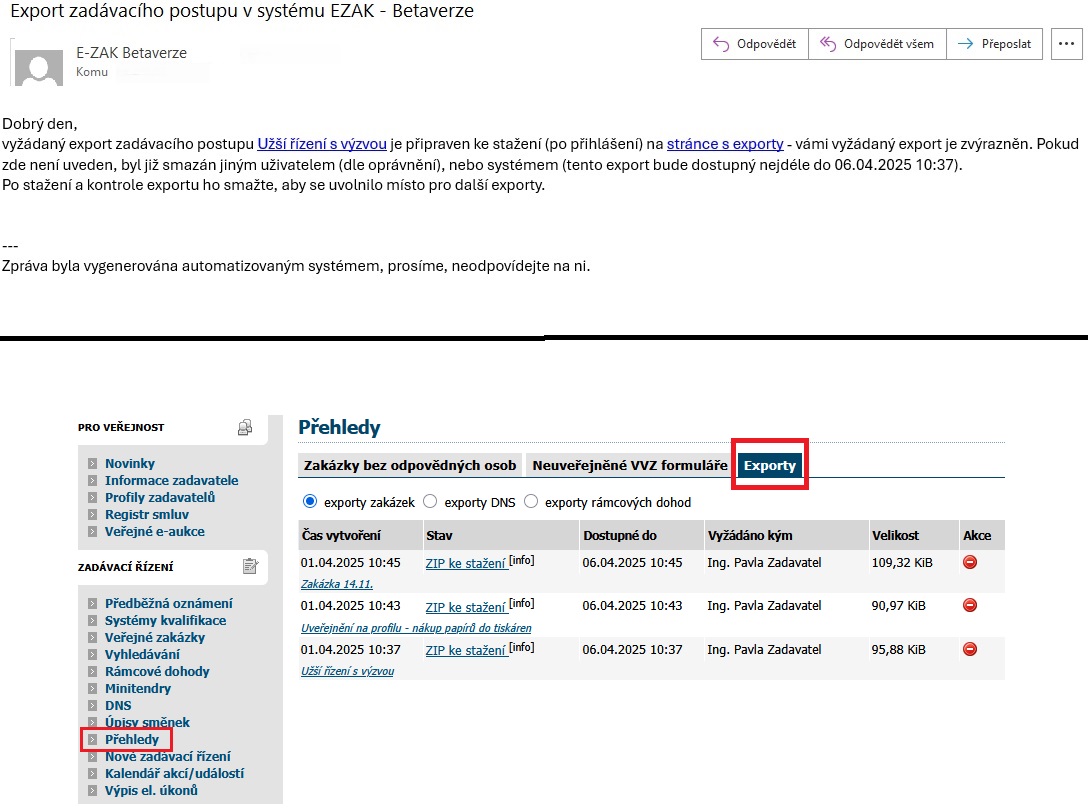Delete the export created at 10:43
Viewport: 1088px width, 808px height.
pos(969,606)
